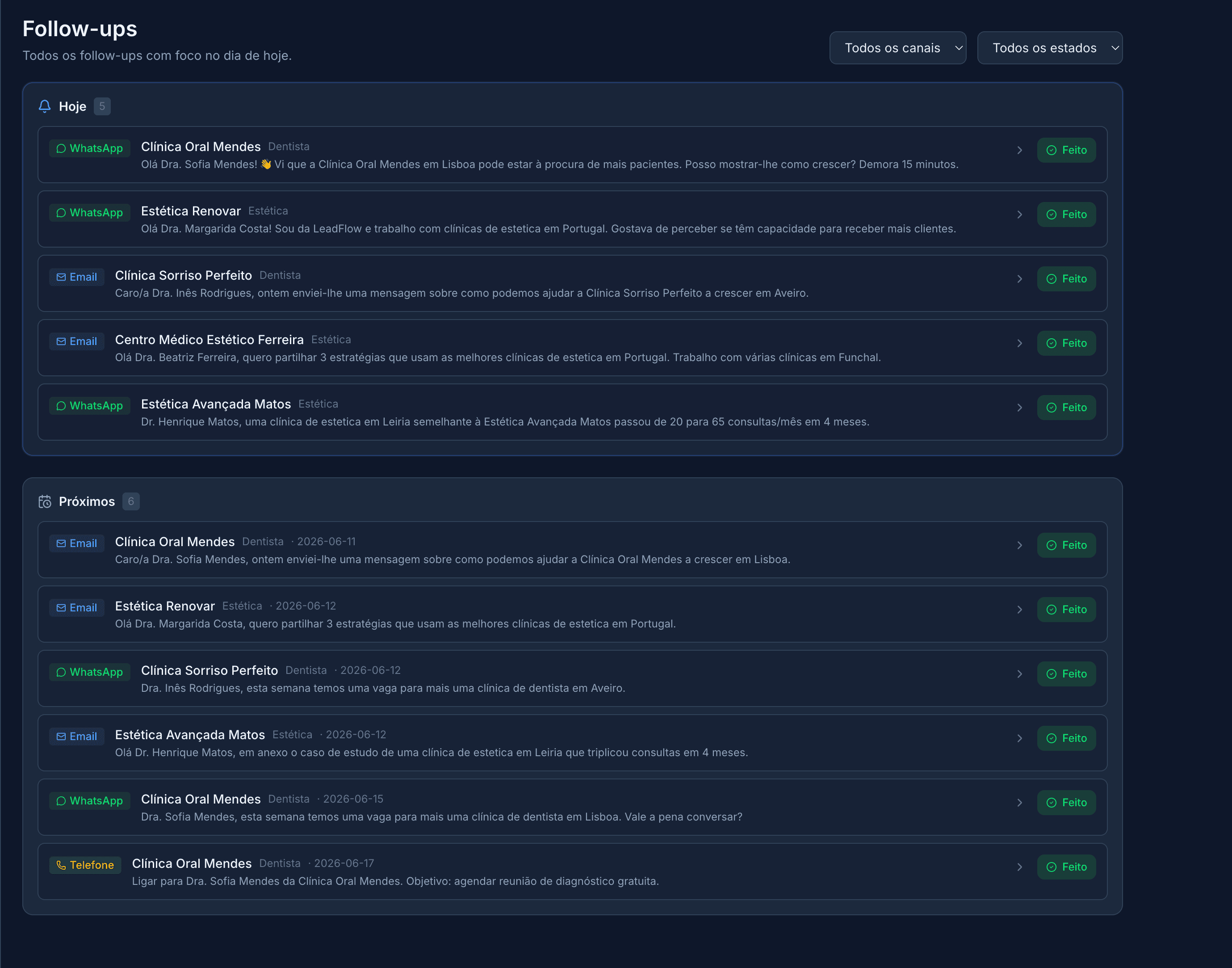Expand Estética Avançada Matos WhatsApp row chevron
The image size is (1232, 968).
(1019, 408)
